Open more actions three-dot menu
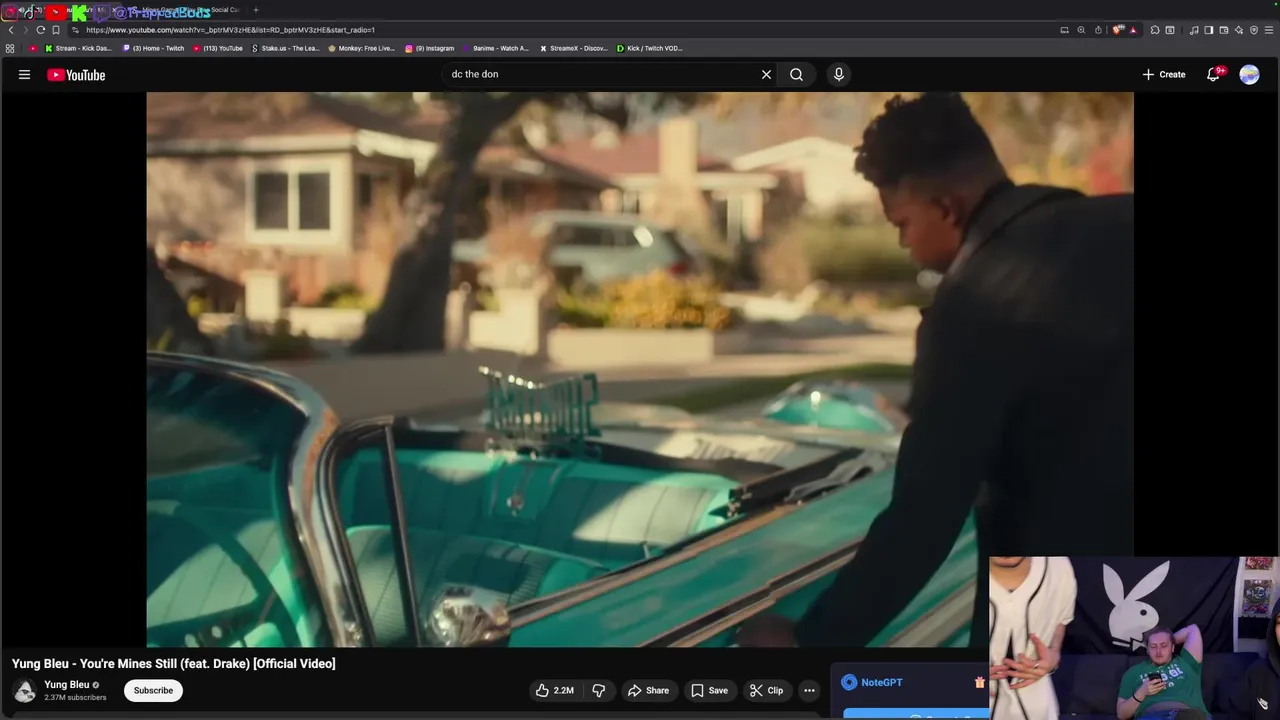The height and width of the screenshot is (720, 1280). [x=809, y=690]
